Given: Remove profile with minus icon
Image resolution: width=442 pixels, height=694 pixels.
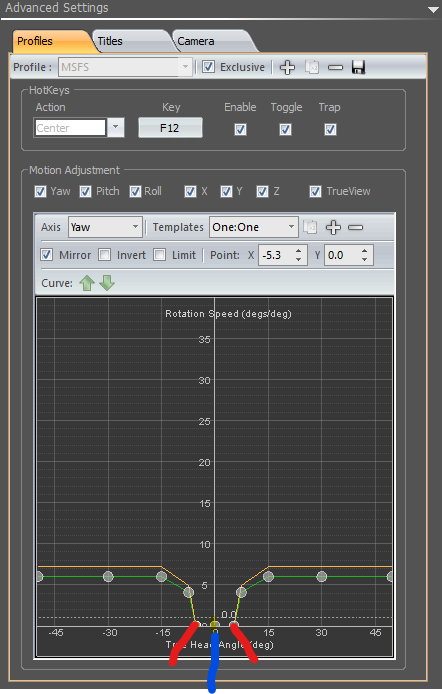Looking at the screenshot, I should [x=335, y=67].
